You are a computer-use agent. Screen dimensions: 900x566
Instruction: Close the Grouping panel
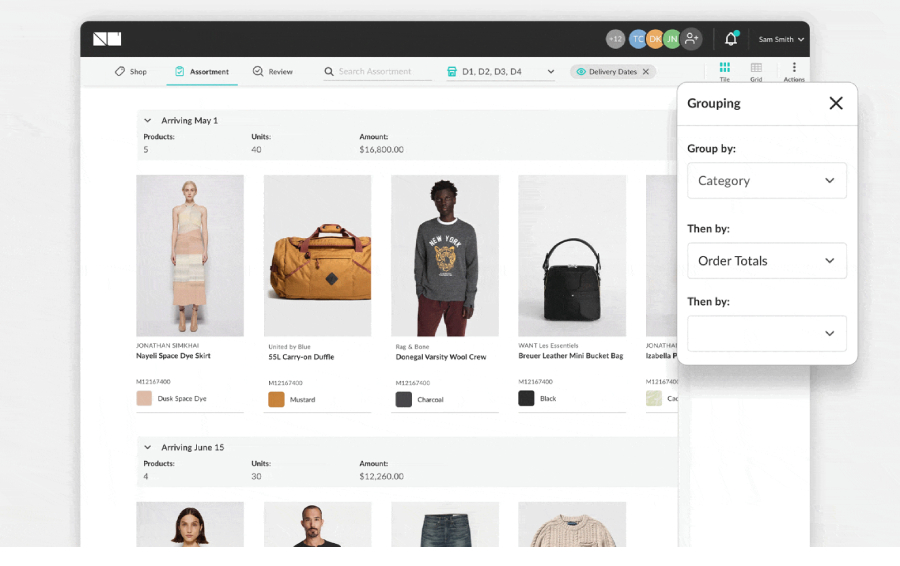[836, 103]
